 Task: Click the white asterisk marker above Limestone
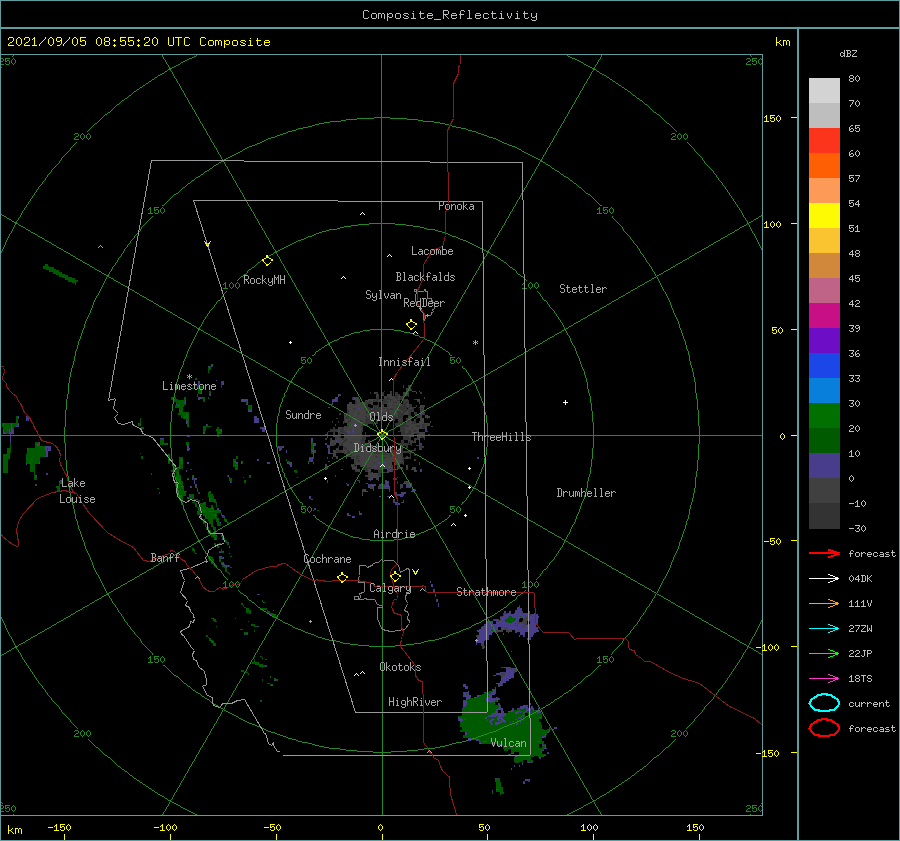click(x=189, y=377)
